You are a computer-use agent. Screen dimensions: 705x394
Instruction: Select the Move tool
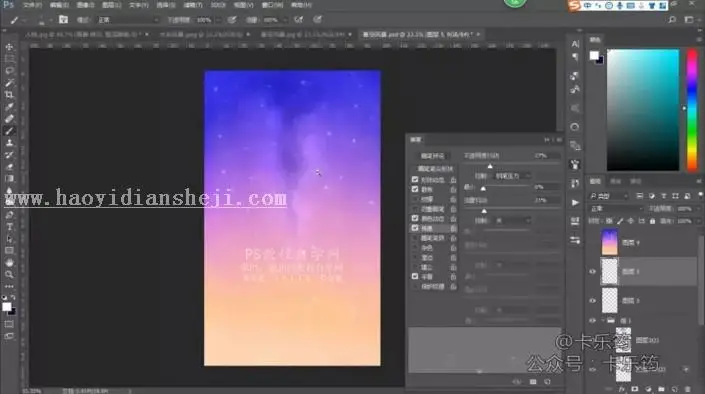click(9, 47)
